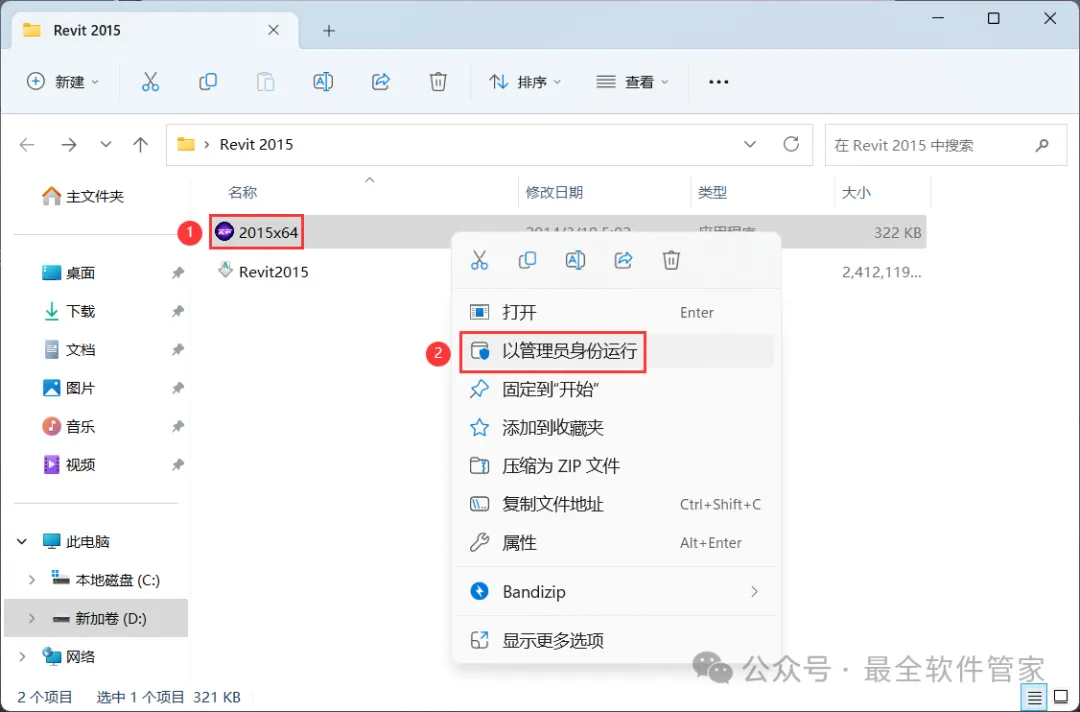Expand the address bar history dropdown
Image resolution: width=1080 pixels, height=712 pixels.
(750, 145)
